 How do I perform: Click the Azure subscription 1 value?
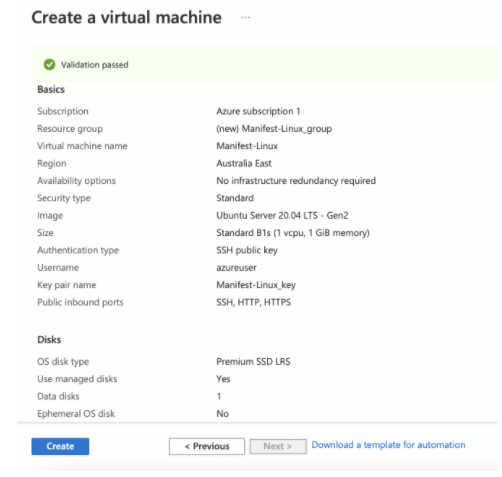(258, 111)
